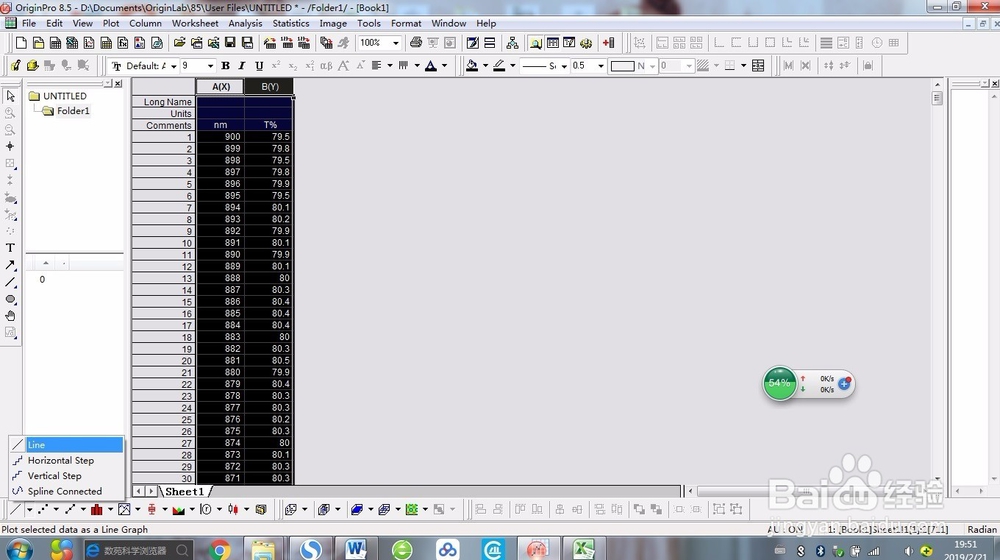Select column header B(Y)
The width and height of the screenshot is (1000, 560).
[269, 86]
